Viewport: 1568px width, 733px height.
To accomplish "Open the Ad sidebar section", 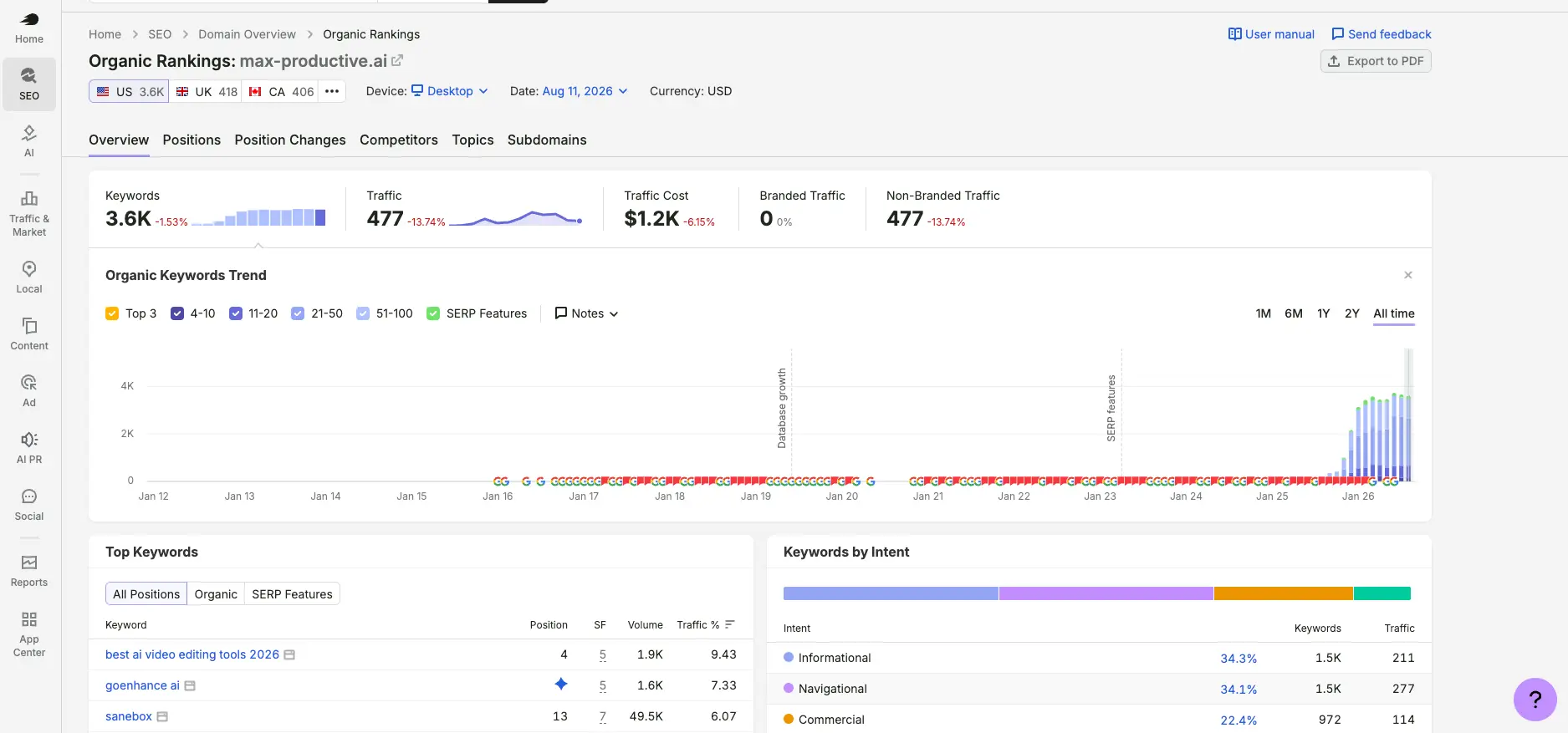I will point(29,391).
